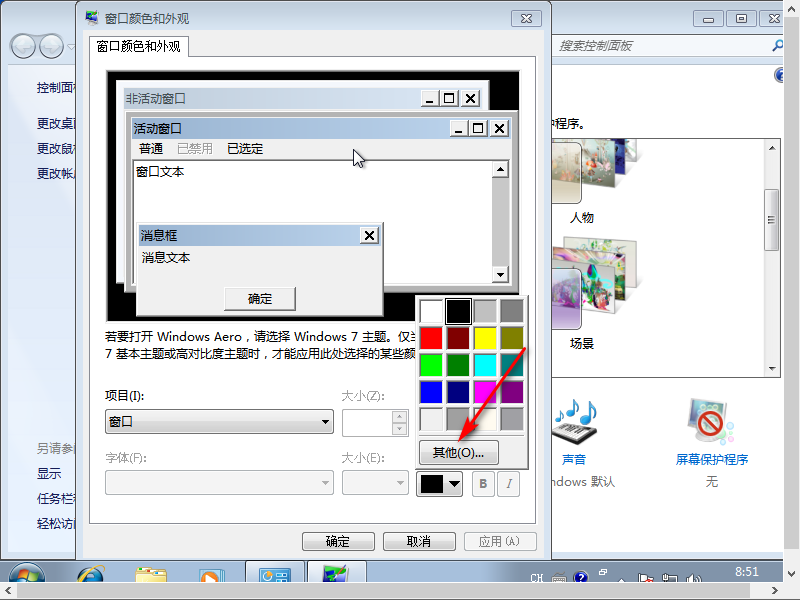This screenshot has width=800, height=600.
Task: Open the 屏幕保护程序 screen saver icon
Action: coord(711,424)
